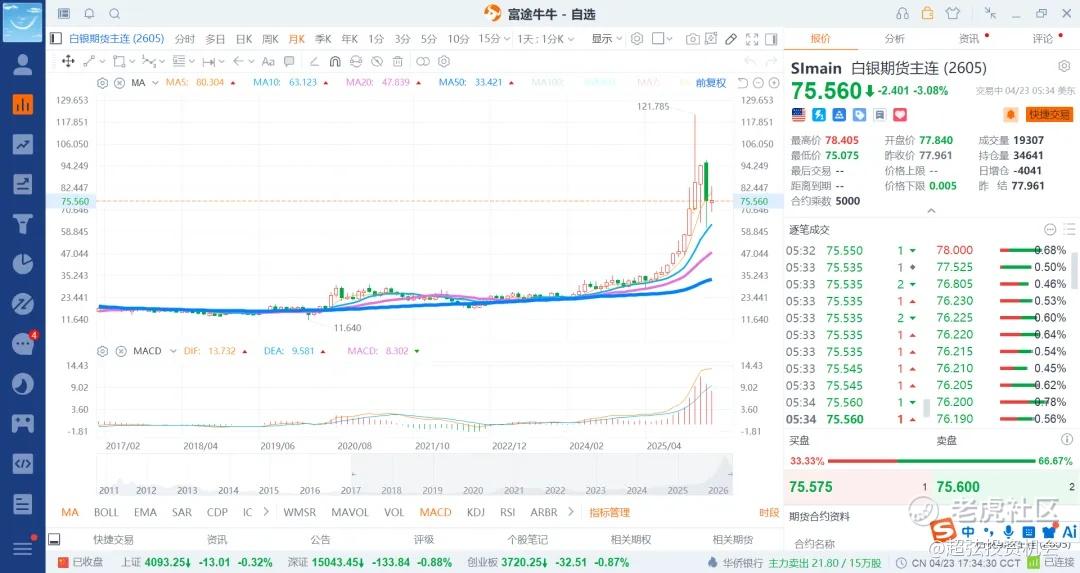This screenshot has width=1080, height=573.
Task: Click the 快捷交易 orange button
Action: point(1049,115)
